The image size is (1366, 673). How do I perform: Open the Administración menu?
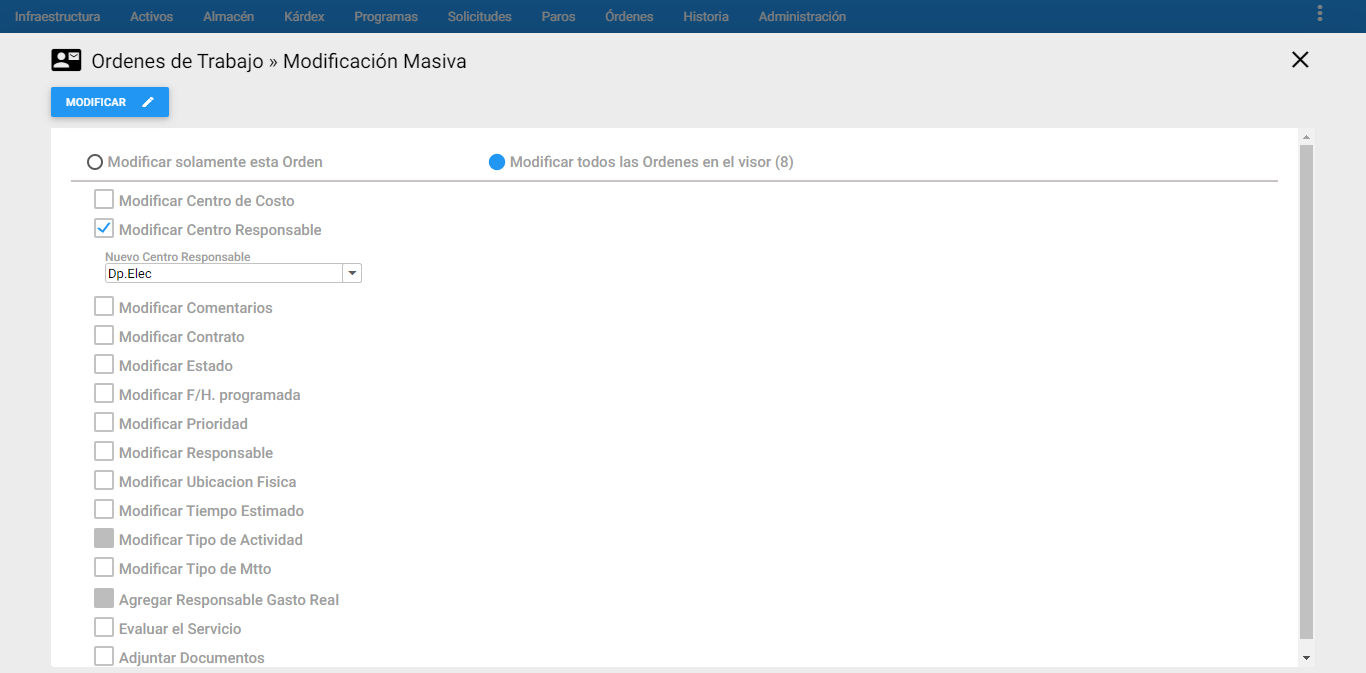click(802, 17)
